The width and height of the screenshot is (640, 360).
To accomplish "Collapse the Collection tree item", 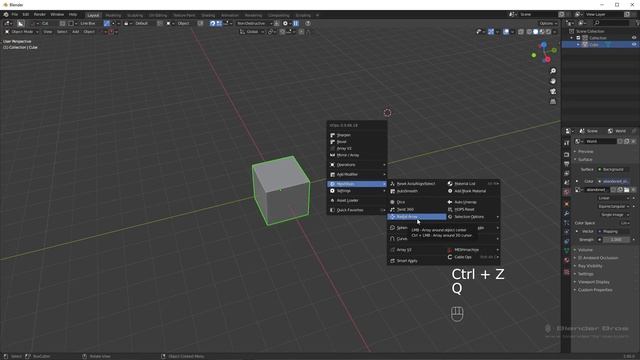I will 572,38.
